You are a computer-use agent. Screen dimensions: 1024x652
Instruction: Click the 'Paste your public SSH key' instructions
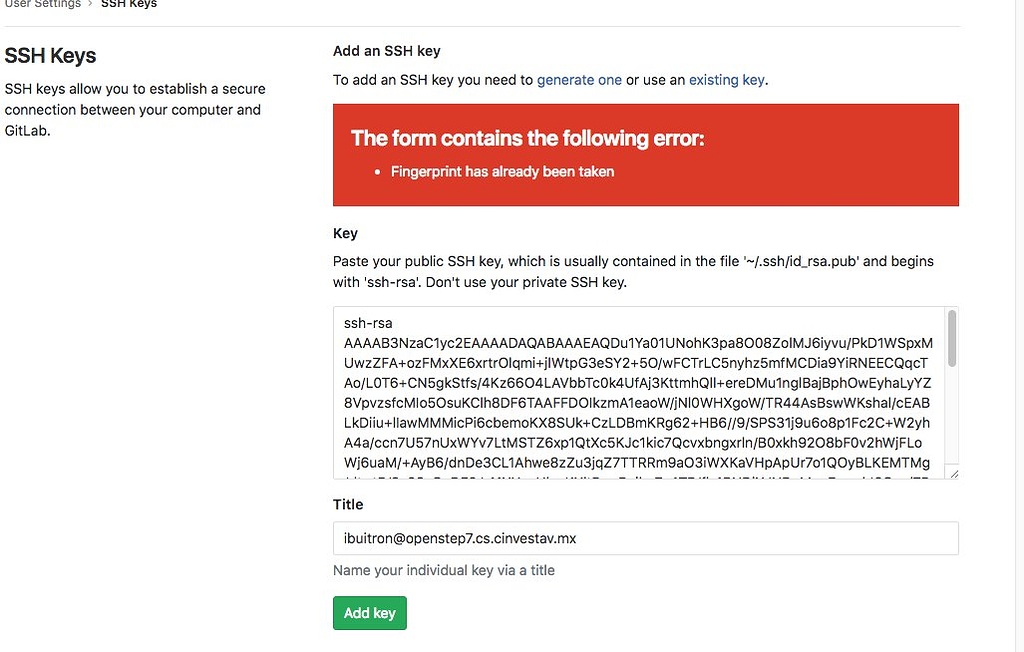coord(632,271)
